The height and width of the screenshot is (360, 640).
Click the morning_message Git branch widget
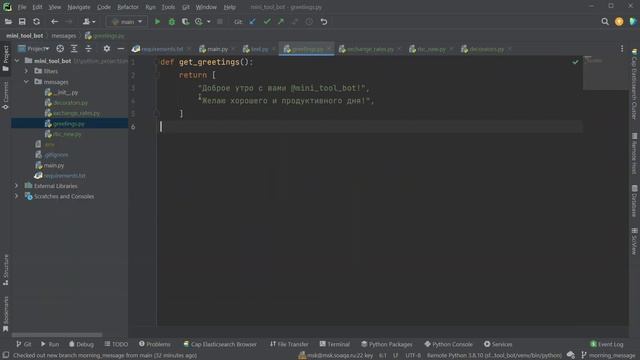click(x=609, y=356)
